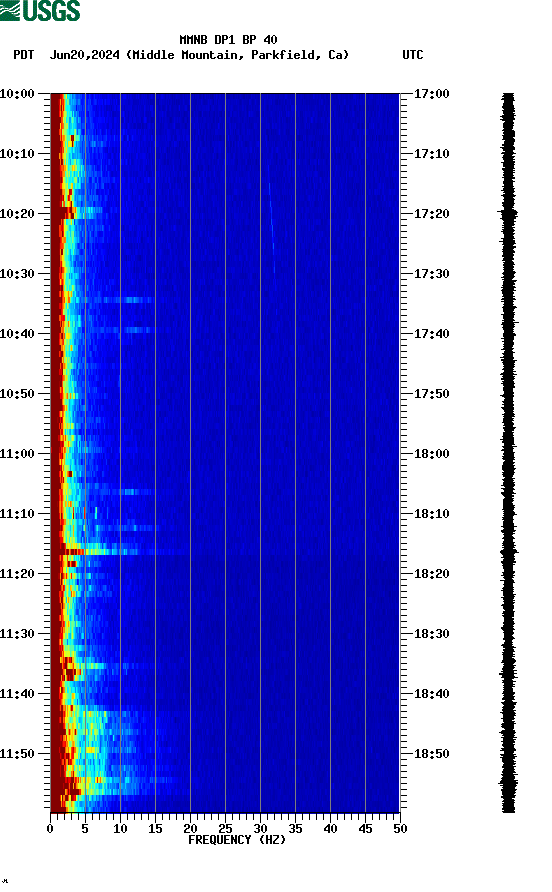Click the 11:00 PDT time label
The width and height of the screenshot is (552, 892).
pos(17,454)
